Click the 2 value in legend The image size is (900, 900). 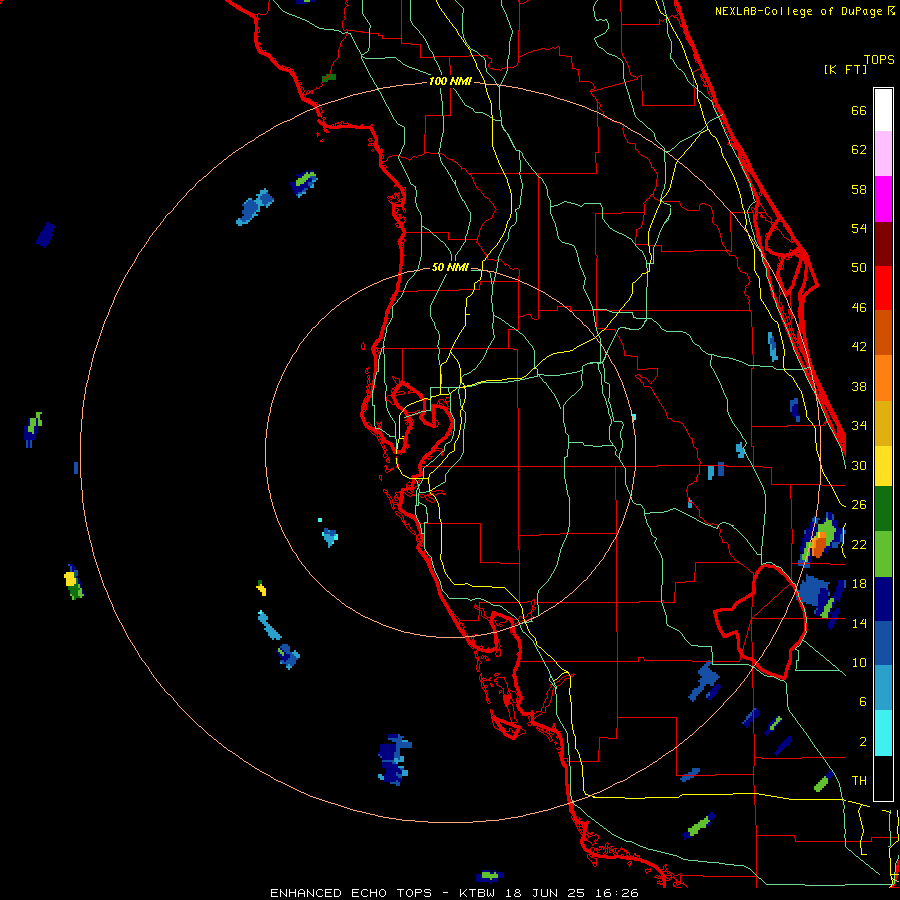[863, 742]
